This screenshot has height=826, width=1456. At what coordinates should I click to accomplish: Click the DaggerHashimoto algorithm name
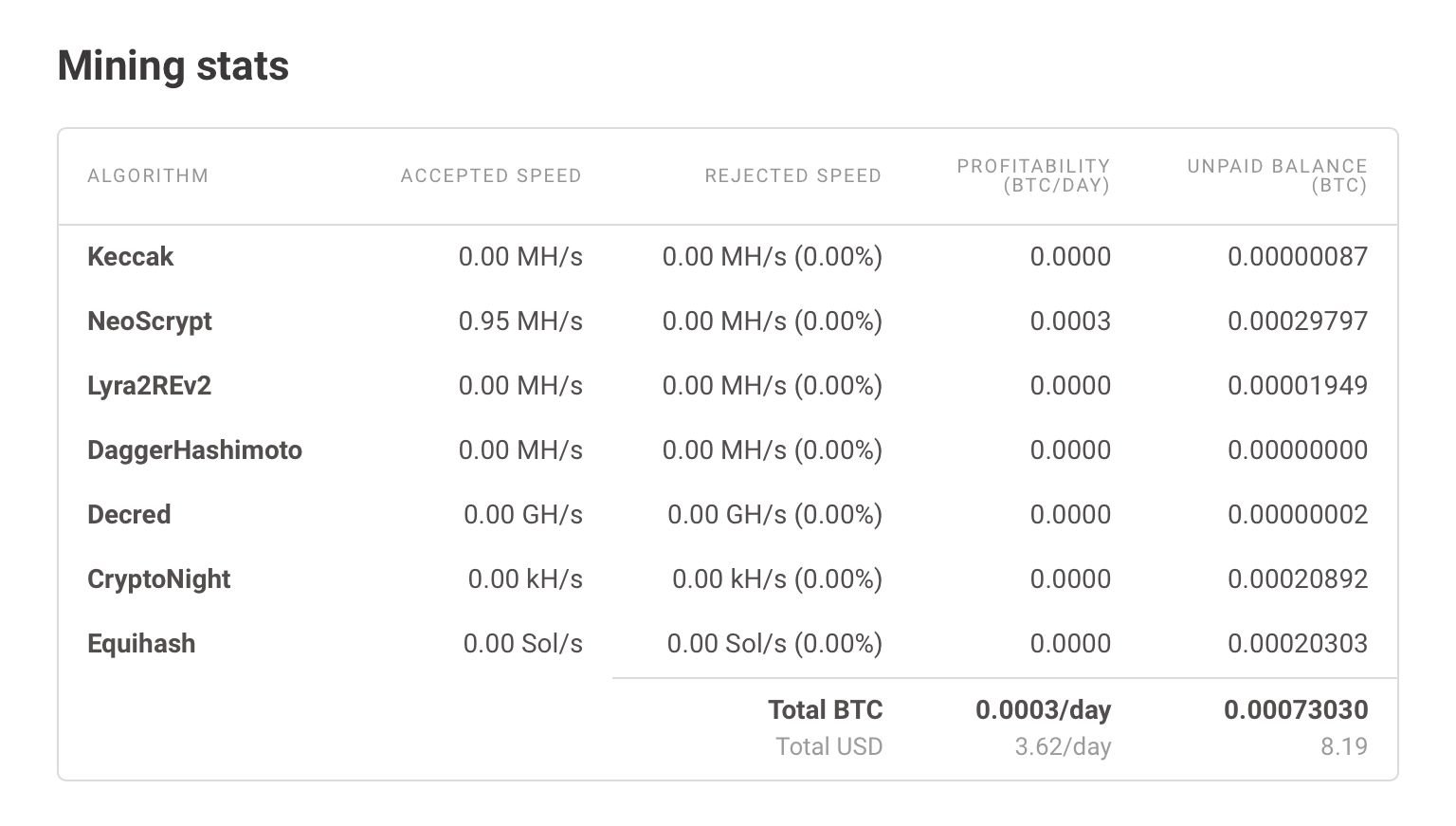[194, 450]
